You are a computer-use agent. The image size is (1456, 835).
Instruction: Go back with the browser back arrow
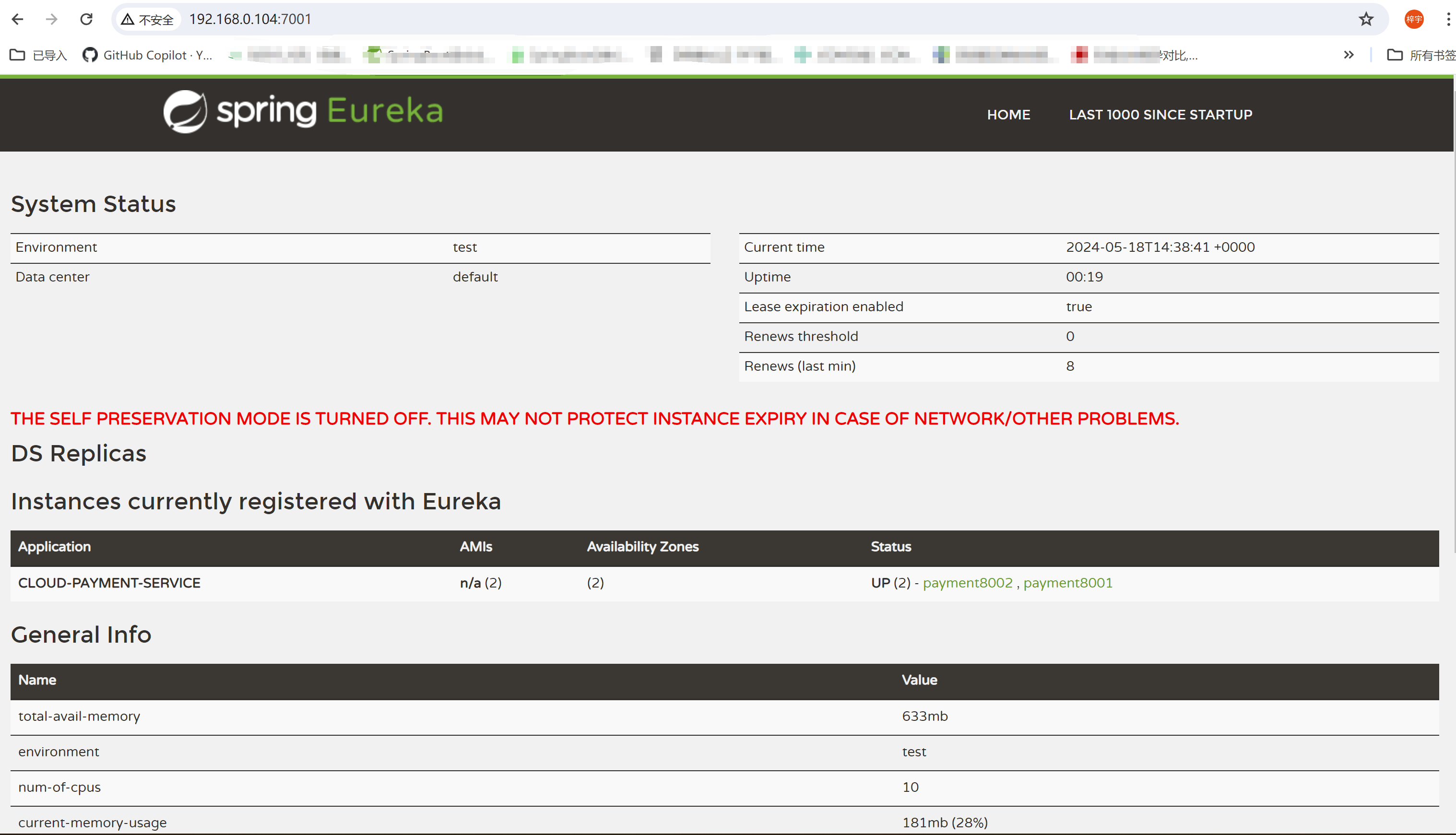coord(18,19)
